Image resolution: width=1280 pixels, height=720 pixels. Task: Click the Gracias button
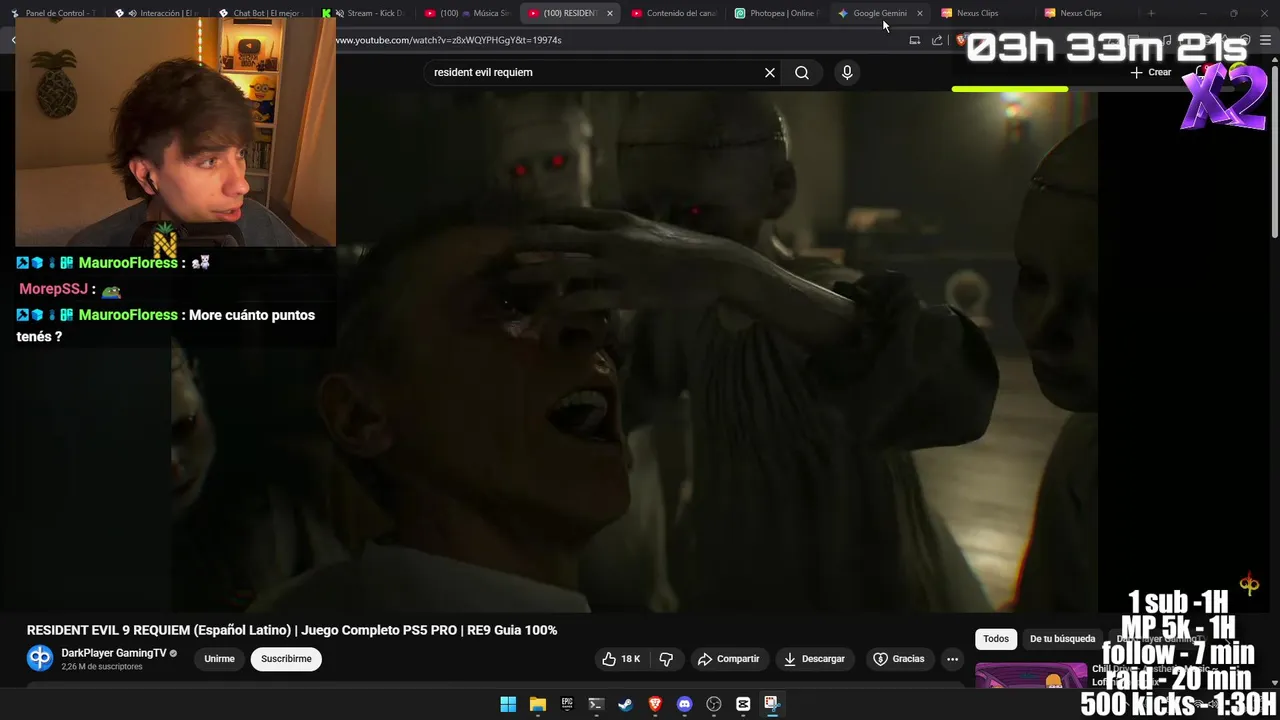pyautogui.click(x=898, y=659)
